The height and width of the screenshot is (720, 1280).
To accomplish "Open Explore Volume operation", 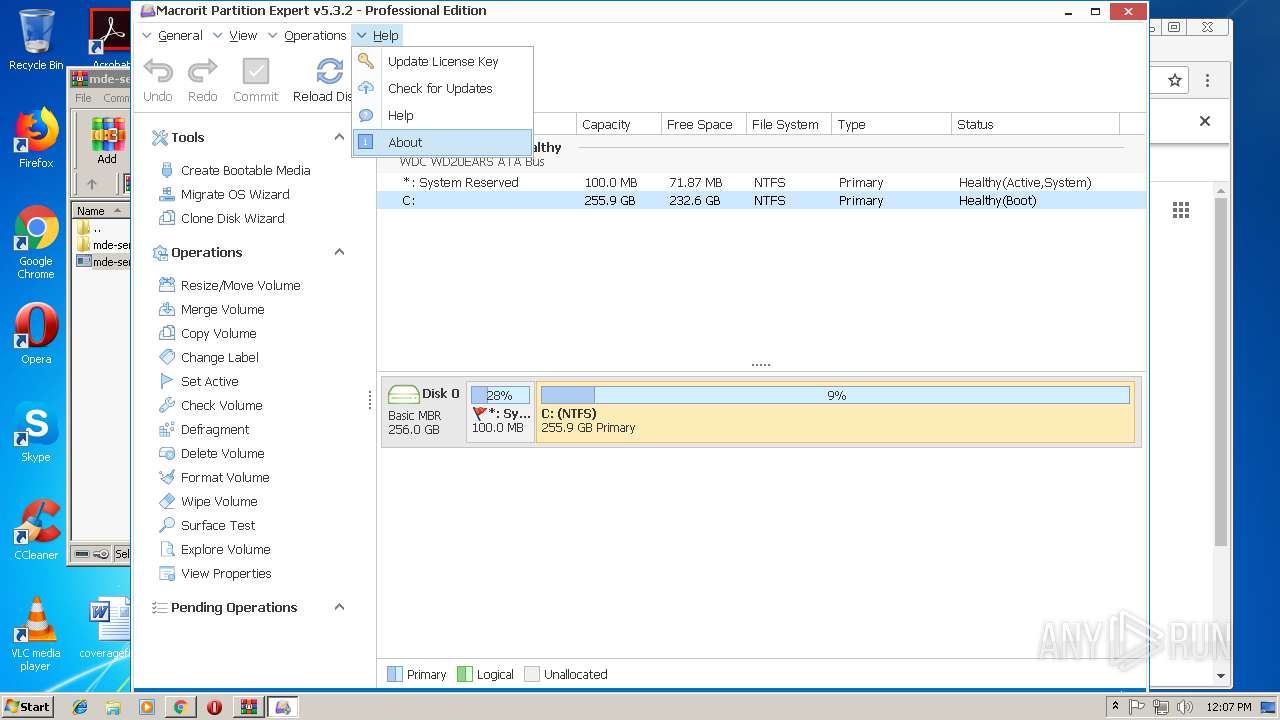I will (215, 549).
